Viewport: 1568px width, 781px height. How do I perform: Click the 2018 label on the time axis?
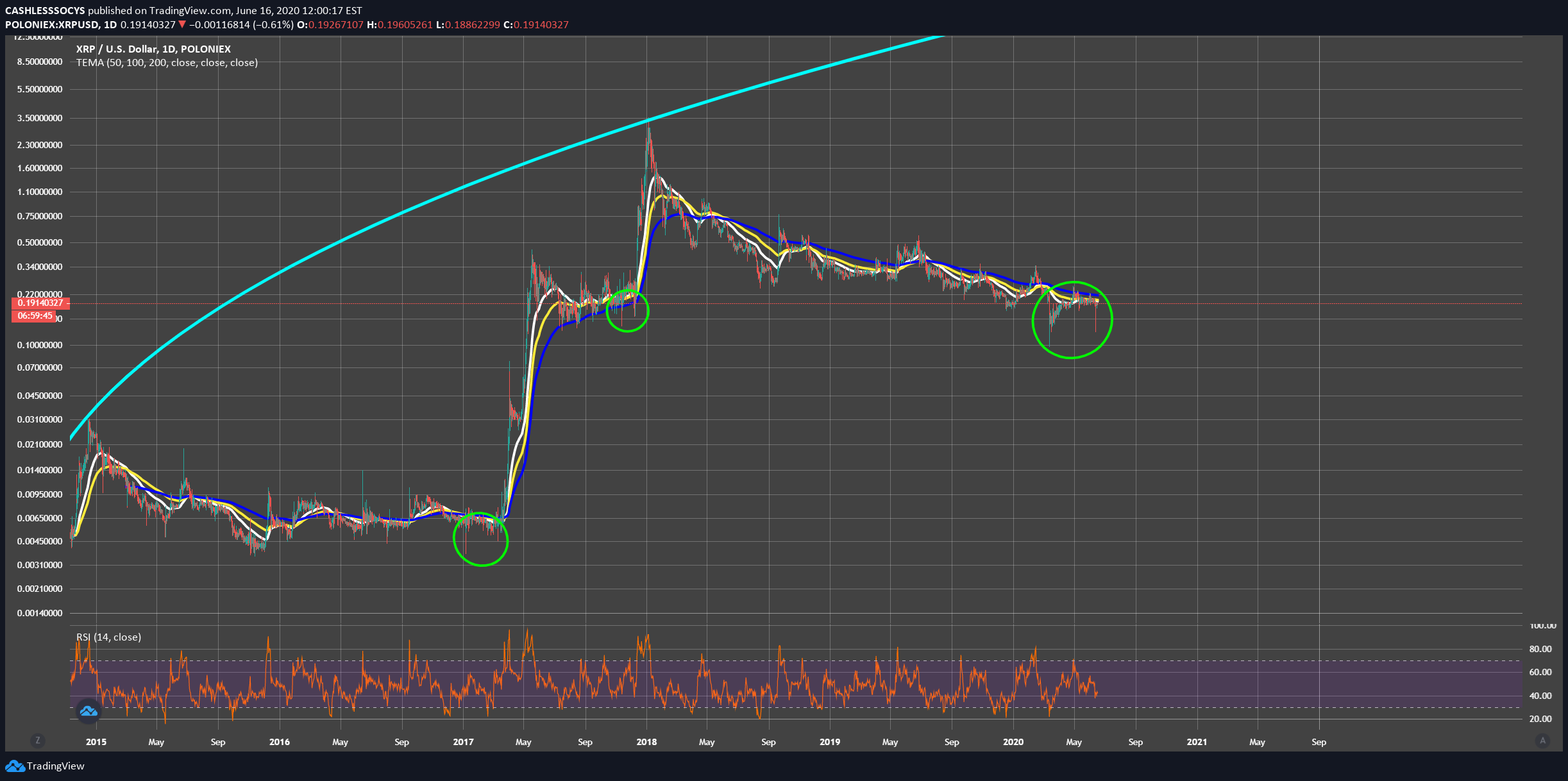tap(646, 742)
